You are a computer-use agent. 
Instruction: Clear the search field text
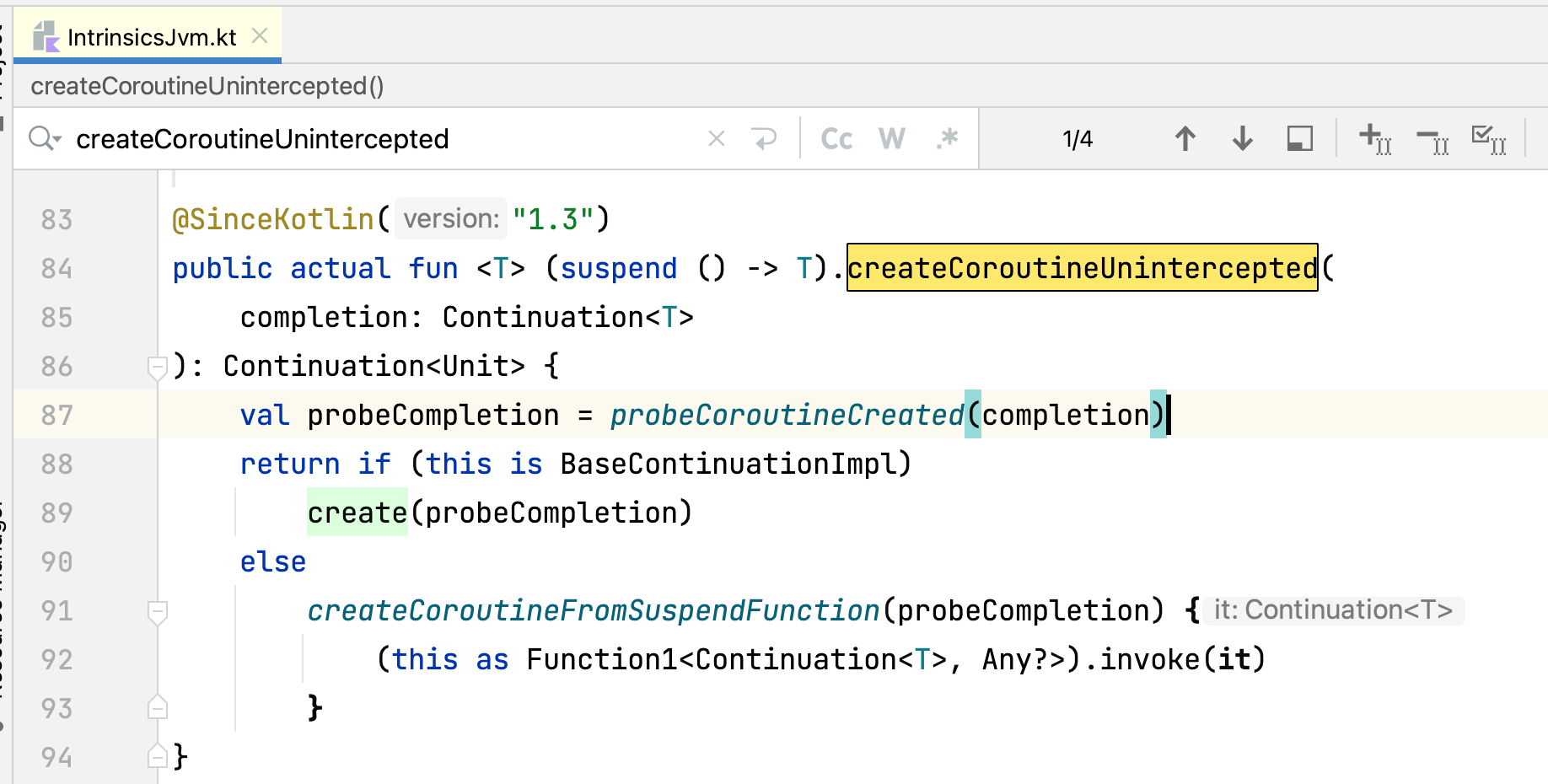(x=716, y=138)
